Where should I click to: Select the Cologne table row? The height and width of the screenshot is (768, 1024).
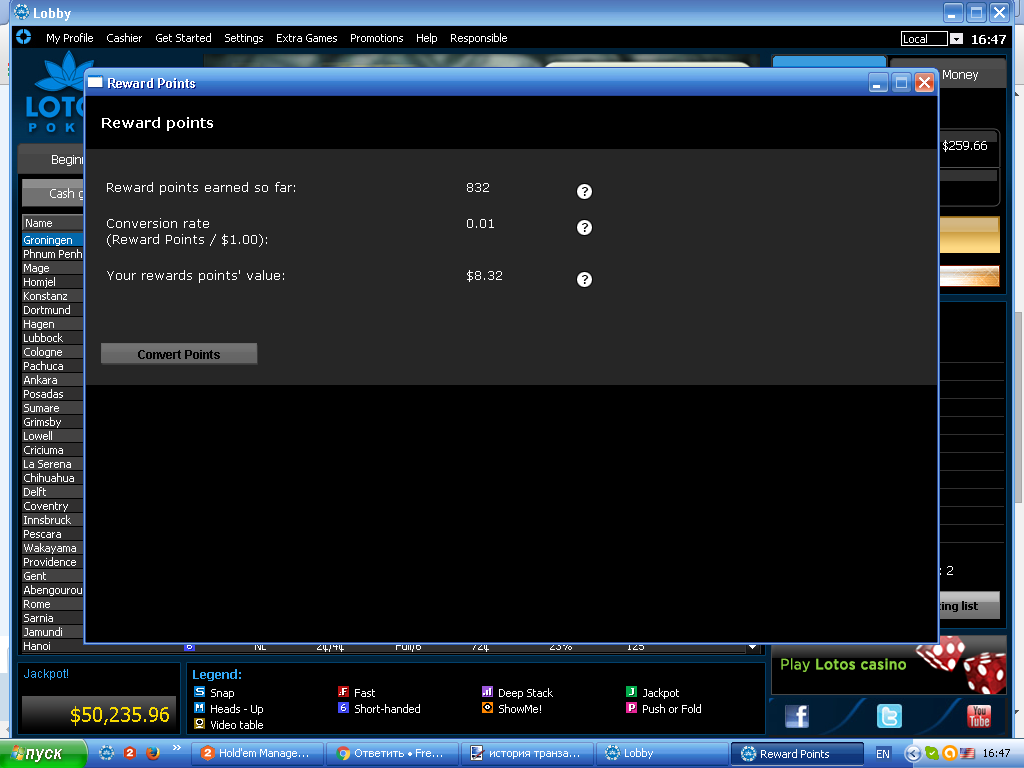[x=53, y=352]
